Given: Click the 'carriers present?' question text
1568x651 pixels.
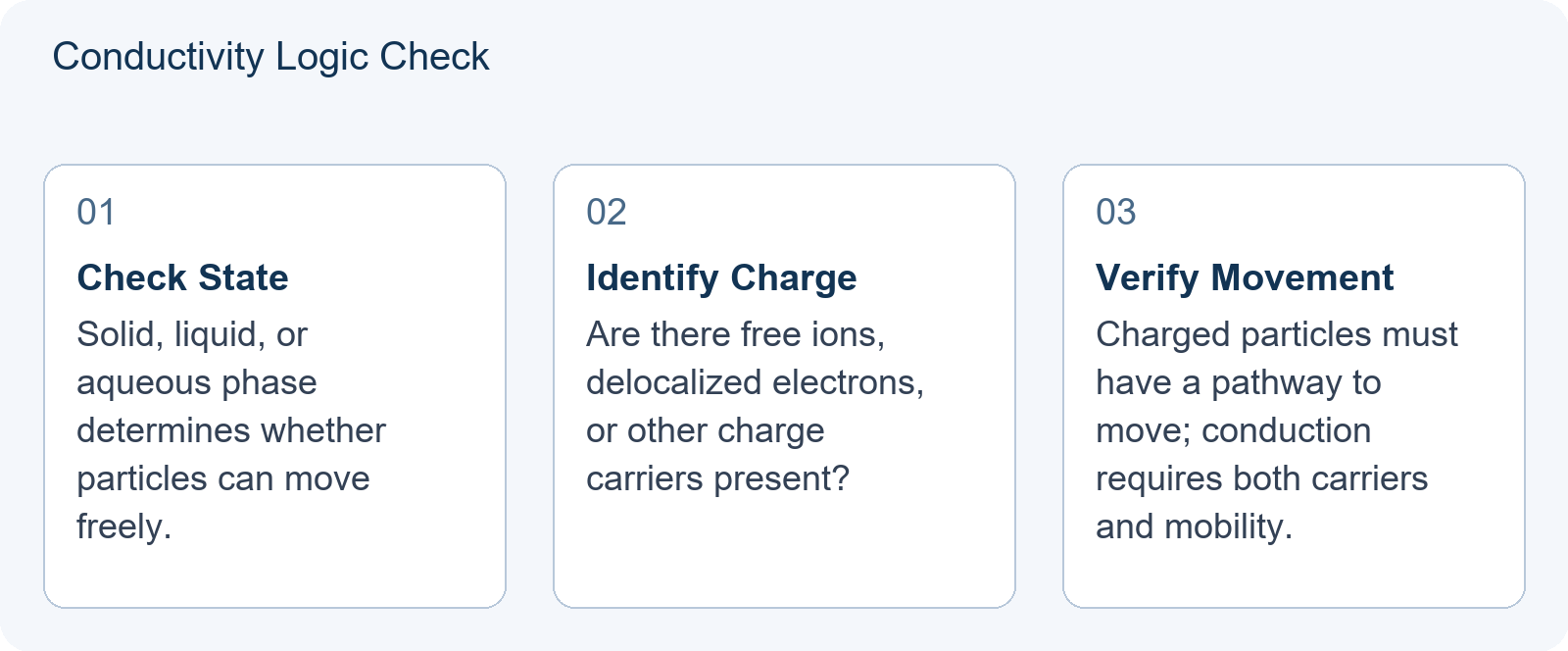Looking at the screenshot, I should 717,478.
